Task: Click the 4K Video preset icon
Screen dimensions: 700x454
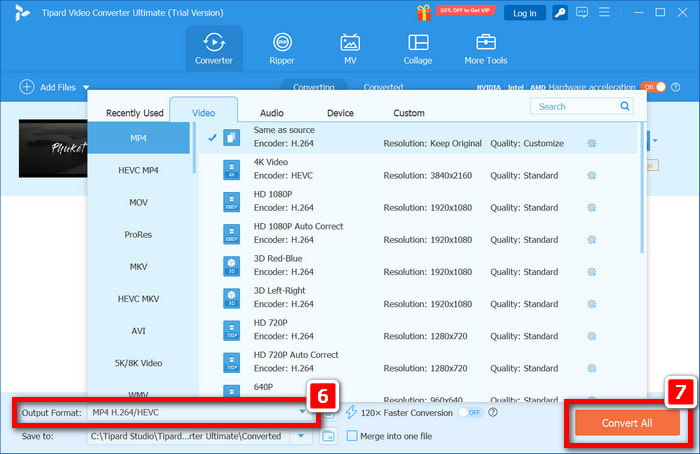Action: (x=231, y=170)
